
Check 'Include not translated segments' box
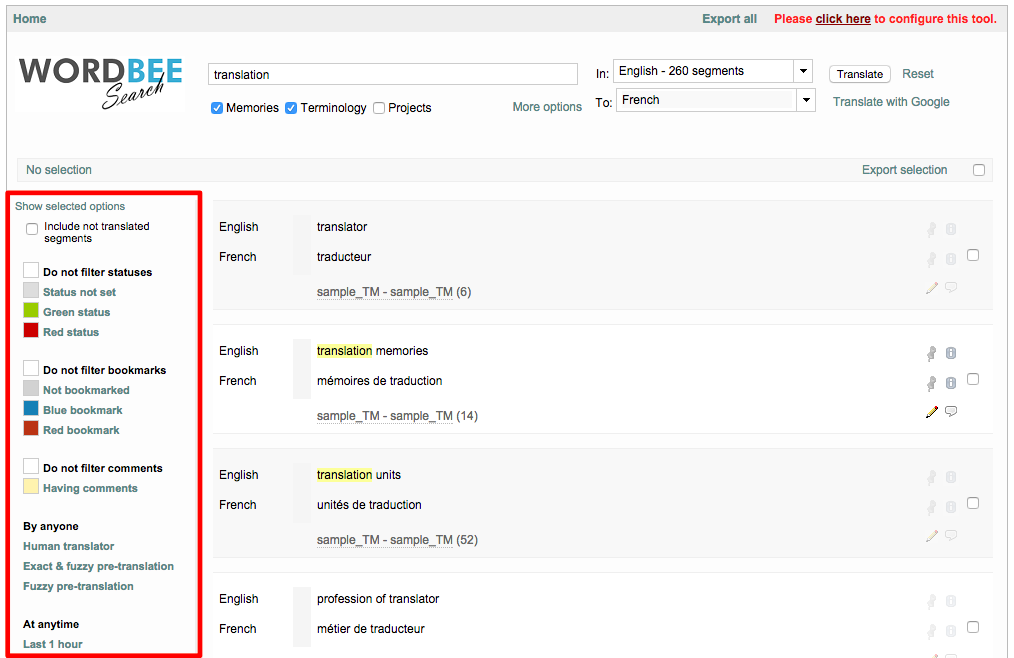pos(32,229)
